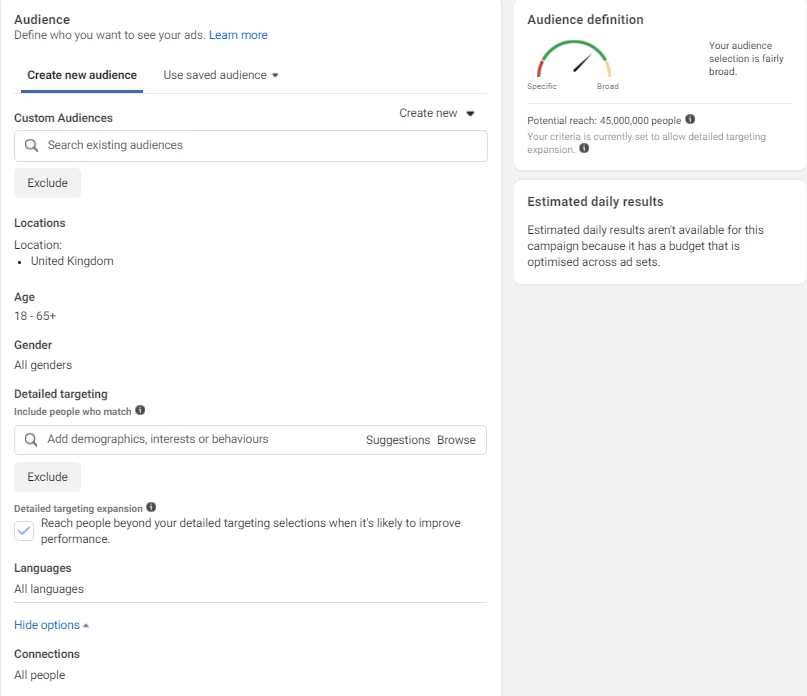Click the audience size gauge meter
807x696 pixels.
pyautogui.click(x=573, y=60)
